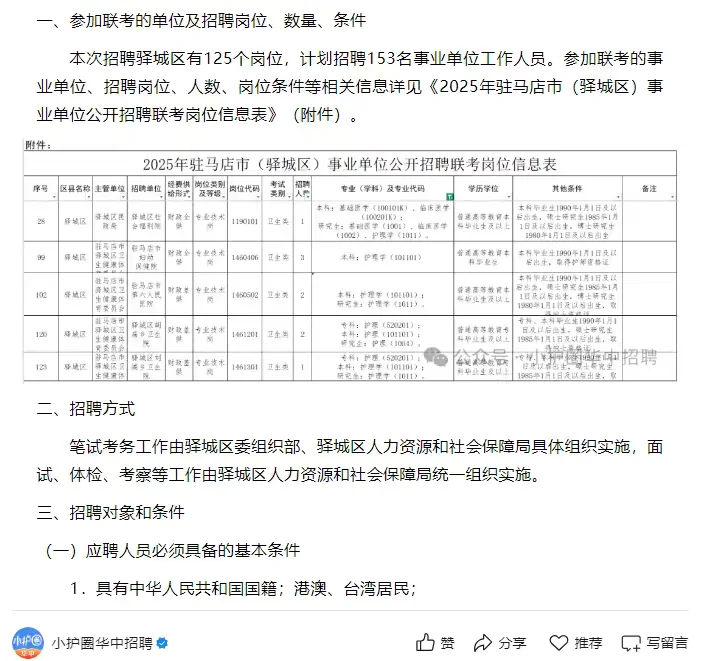This screenshot has height=661, width=706.
Task: Open the 小护圈华中招聘 account avatar
Action: click(x=28, y=643)
